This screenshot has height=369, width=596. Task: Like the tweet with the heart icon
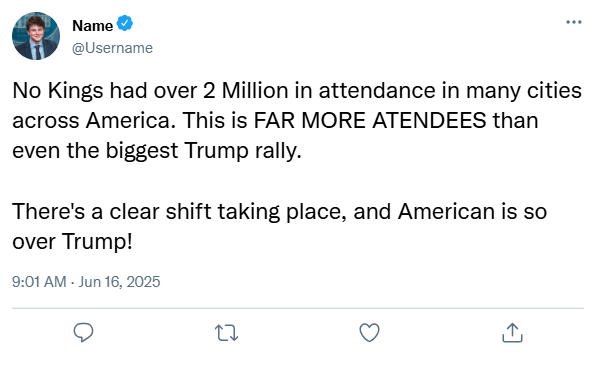(369, 333)
